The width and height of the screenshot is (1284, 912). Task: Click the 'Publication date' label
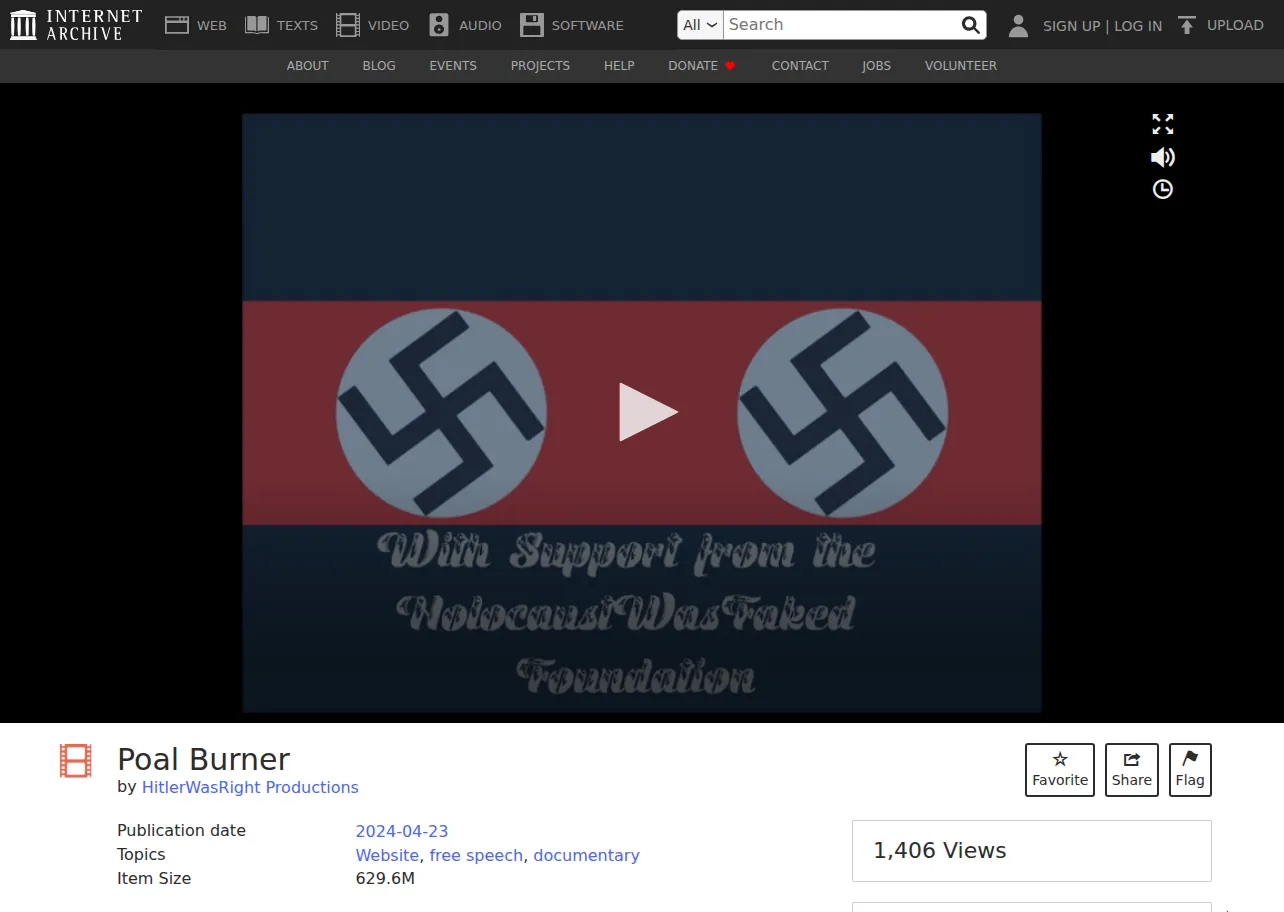tap(181, 831)
